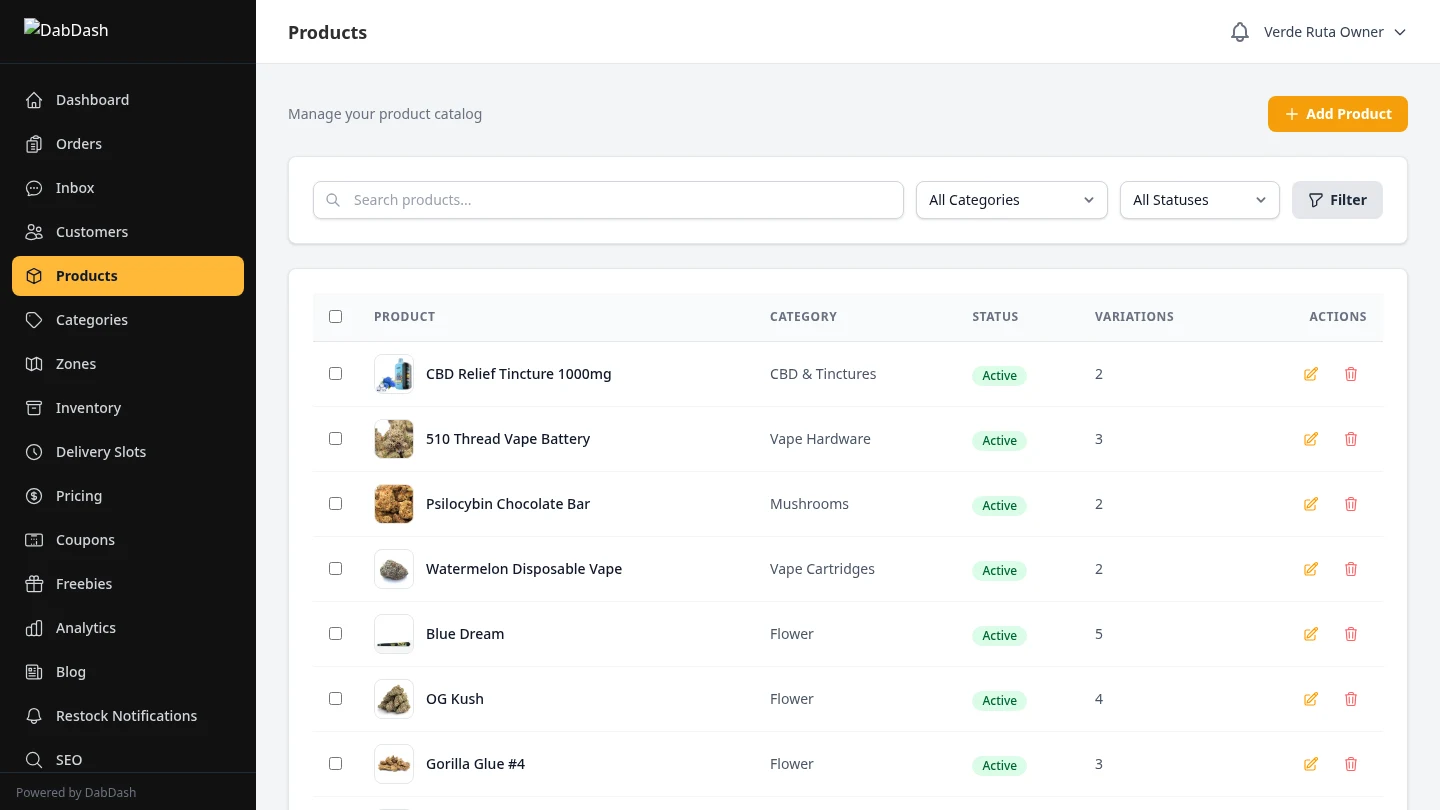Click edit icon for Blue Dream
Viewport: 1440px width, 810px height.
click(x=1311, y=634)
